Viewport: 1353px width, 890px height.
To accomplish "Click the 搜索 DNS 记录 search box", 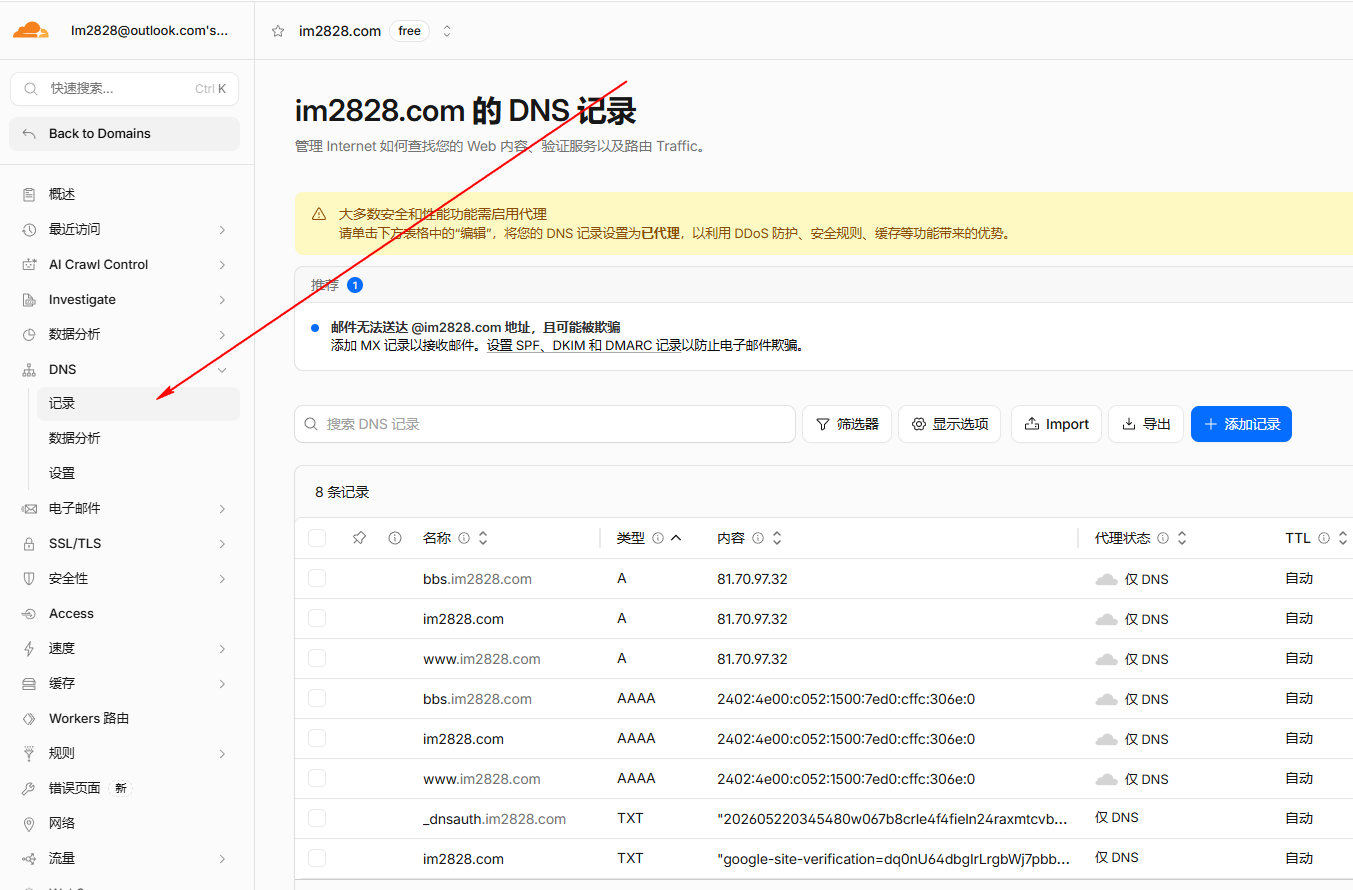I will coord(545,424).
